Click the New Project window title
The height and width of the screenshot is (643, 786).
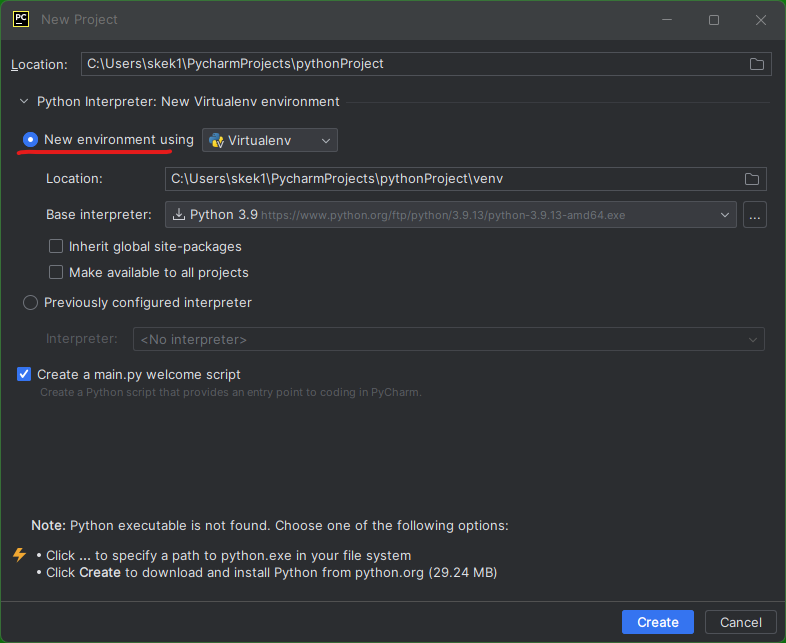[79, 20]
